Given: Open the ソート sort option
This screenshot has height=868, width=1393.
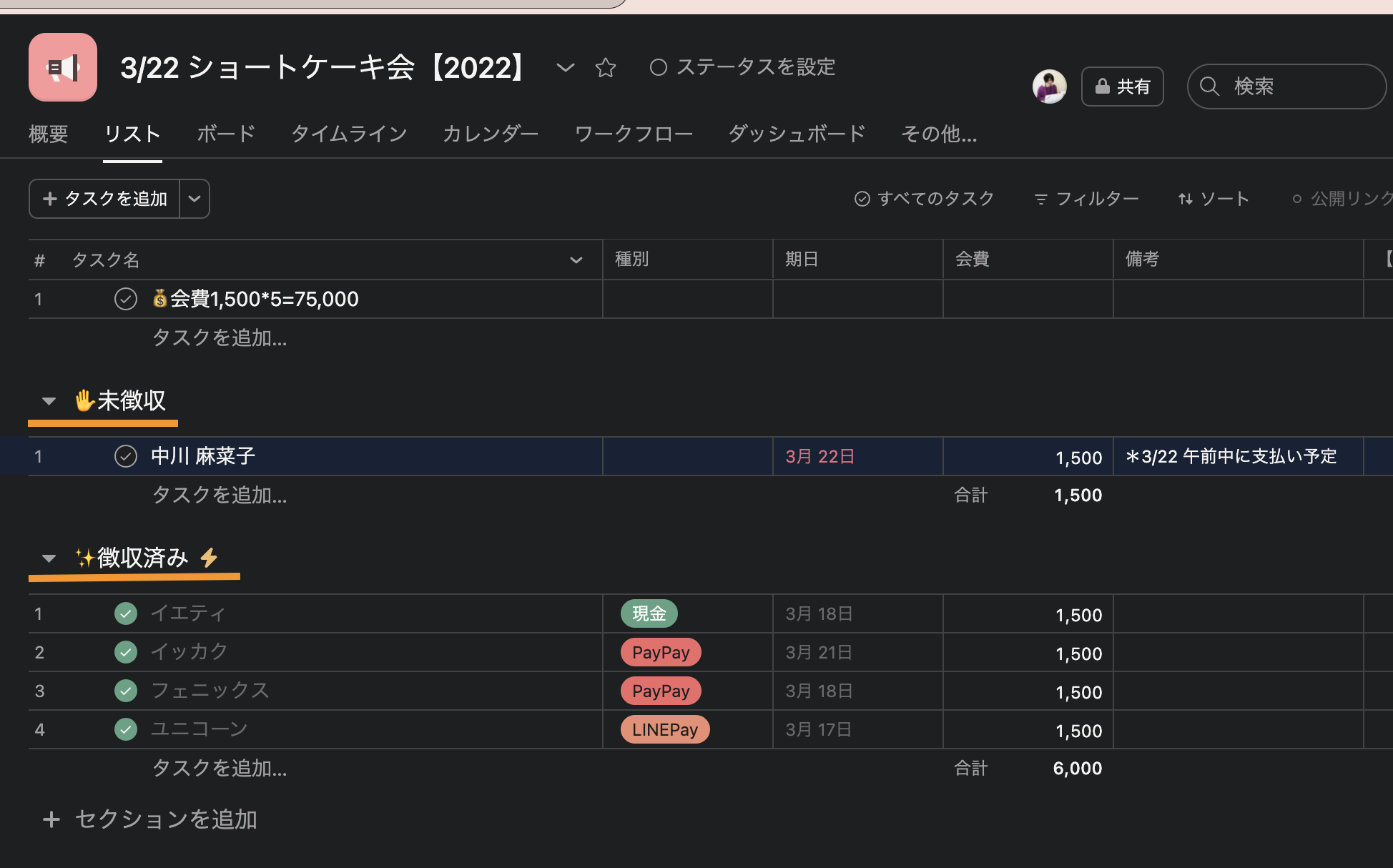Looking at the screenshot, I should click(1214, 199).
